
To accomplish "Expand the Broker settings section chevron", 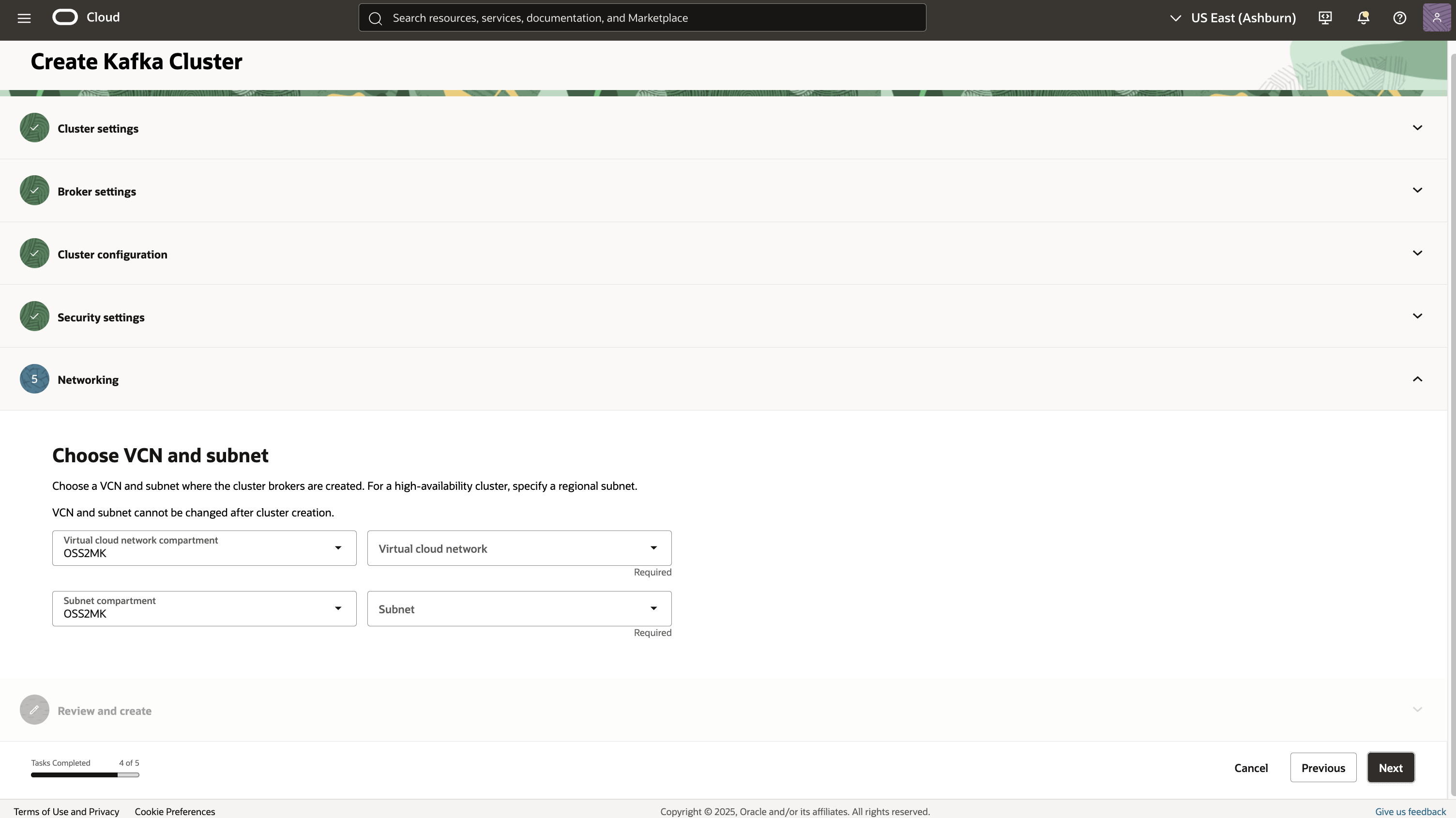I will point(1417,191).
